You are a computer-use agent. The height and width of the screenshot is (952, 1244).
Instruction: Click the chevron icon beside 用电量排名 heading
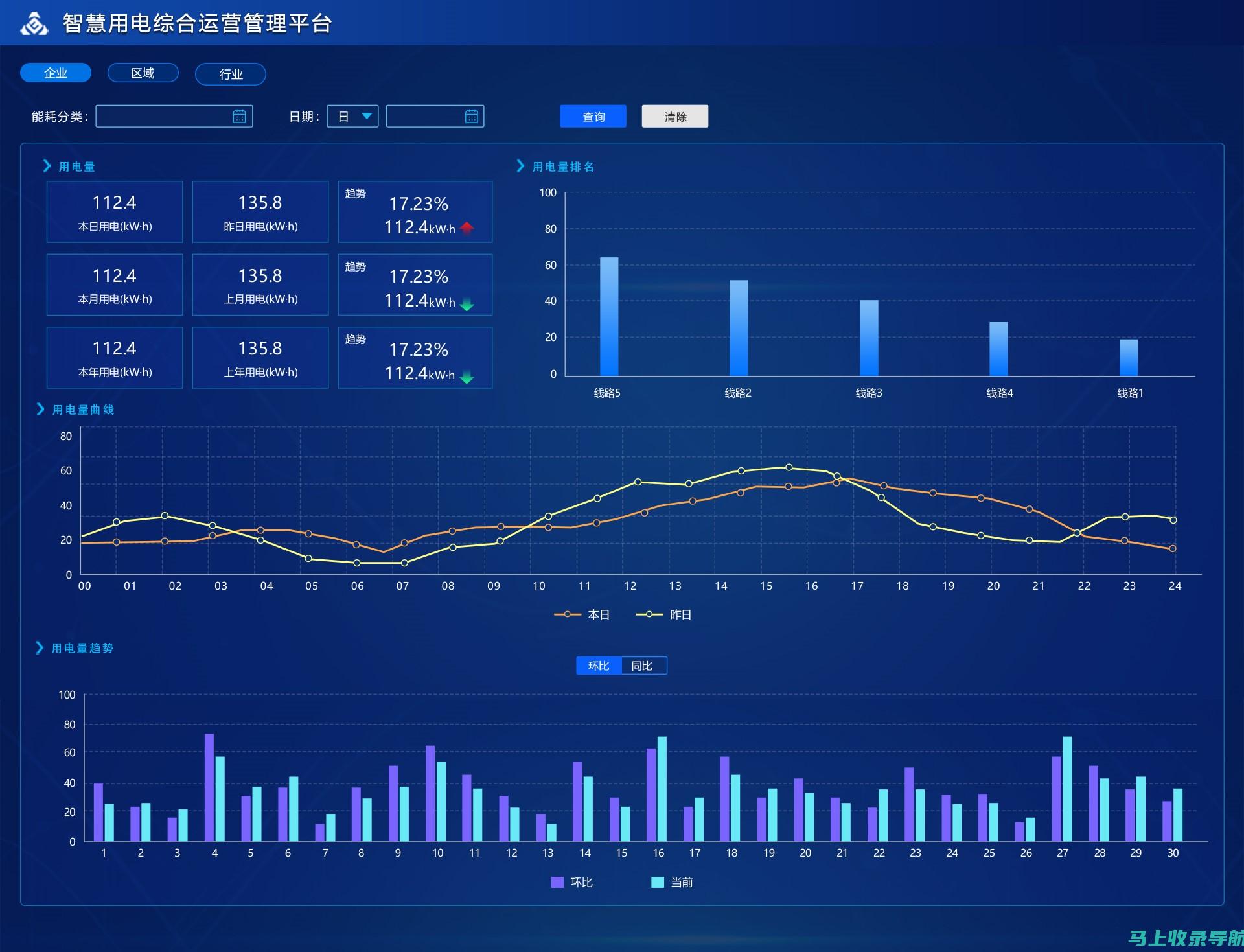(x=520, y=166)
